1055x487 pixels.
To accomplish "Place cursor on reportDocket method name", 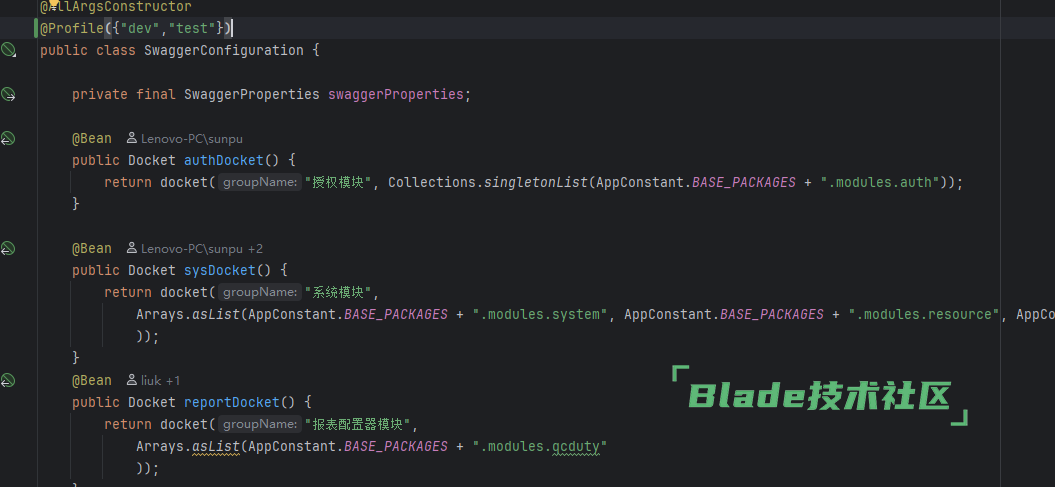I will point(231,402).
